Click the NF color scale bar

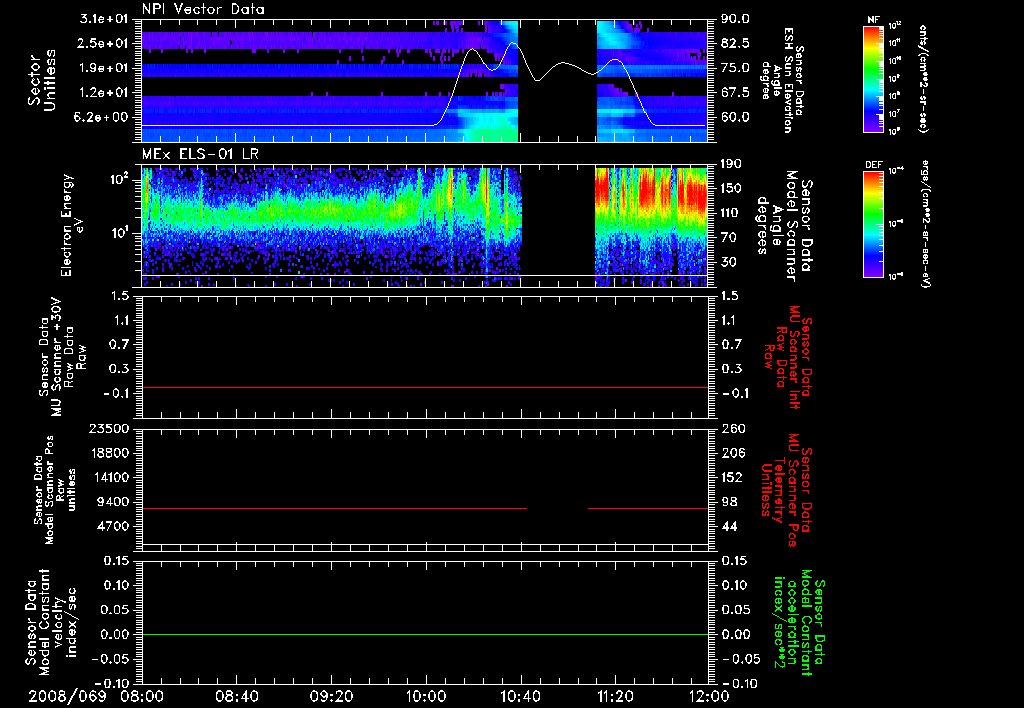873,79
